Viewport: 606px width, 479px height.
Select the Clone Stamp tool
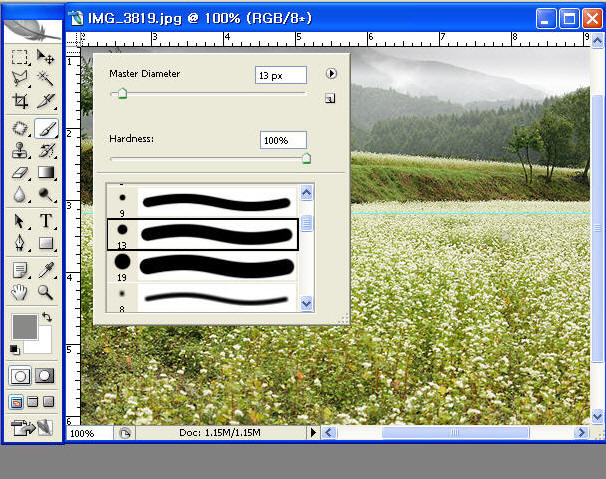pos(19,150)
